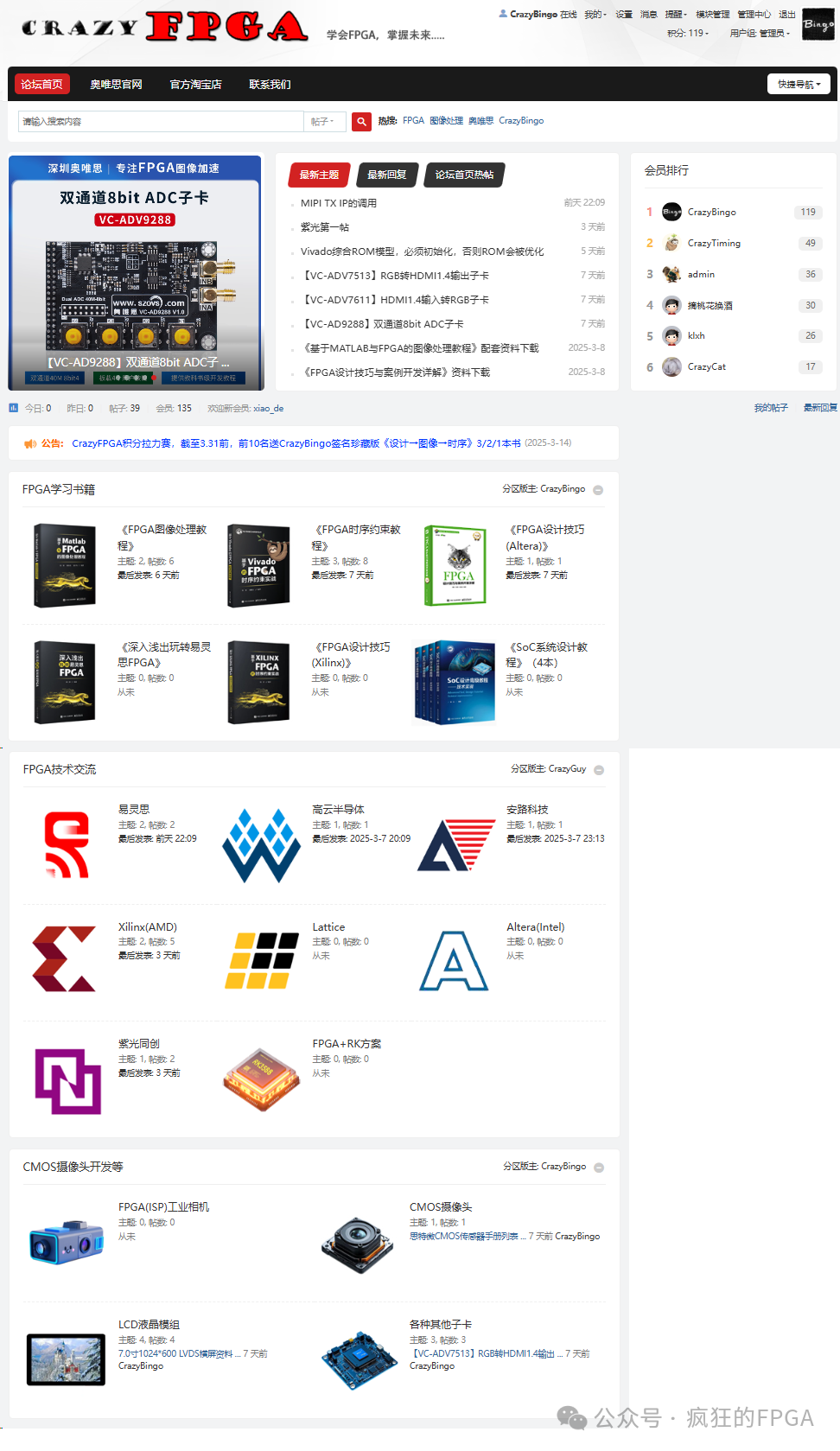Open the Lattice forum logo icon

click(261, 960)
